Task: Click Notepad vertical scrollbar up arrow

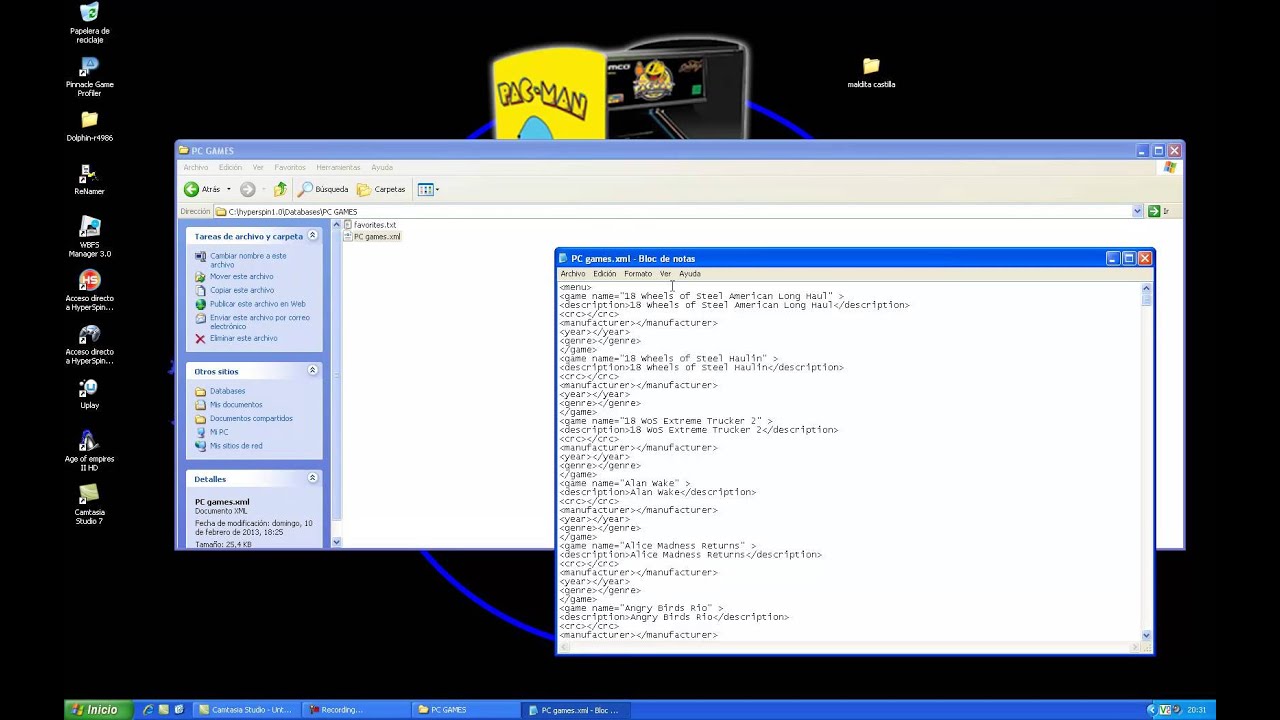Action: pyautogui.click(x=1146, y=288)
